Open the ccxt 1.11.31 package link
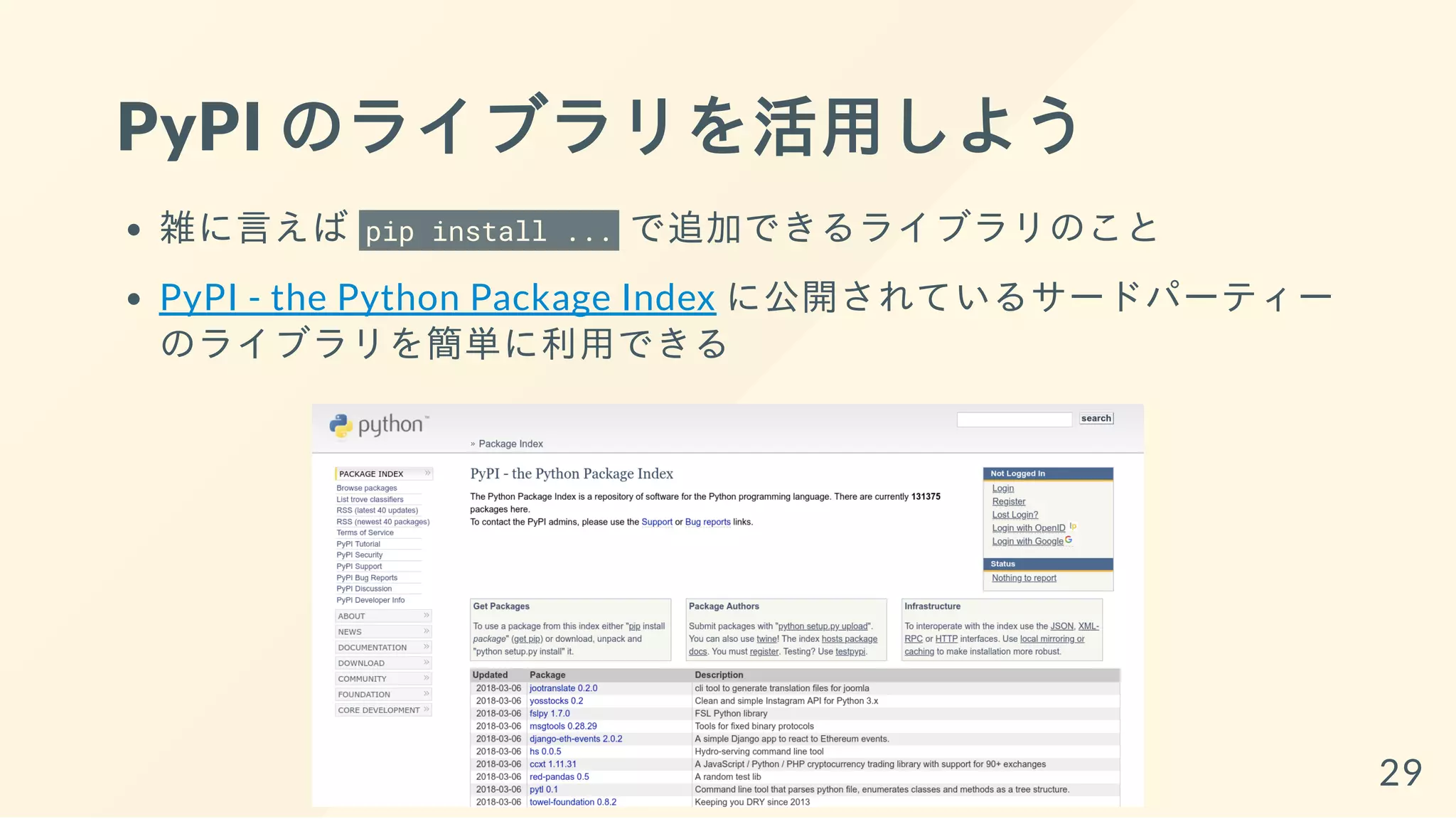The height and width of the screenshot is (819, 1456). coord(552,764)
